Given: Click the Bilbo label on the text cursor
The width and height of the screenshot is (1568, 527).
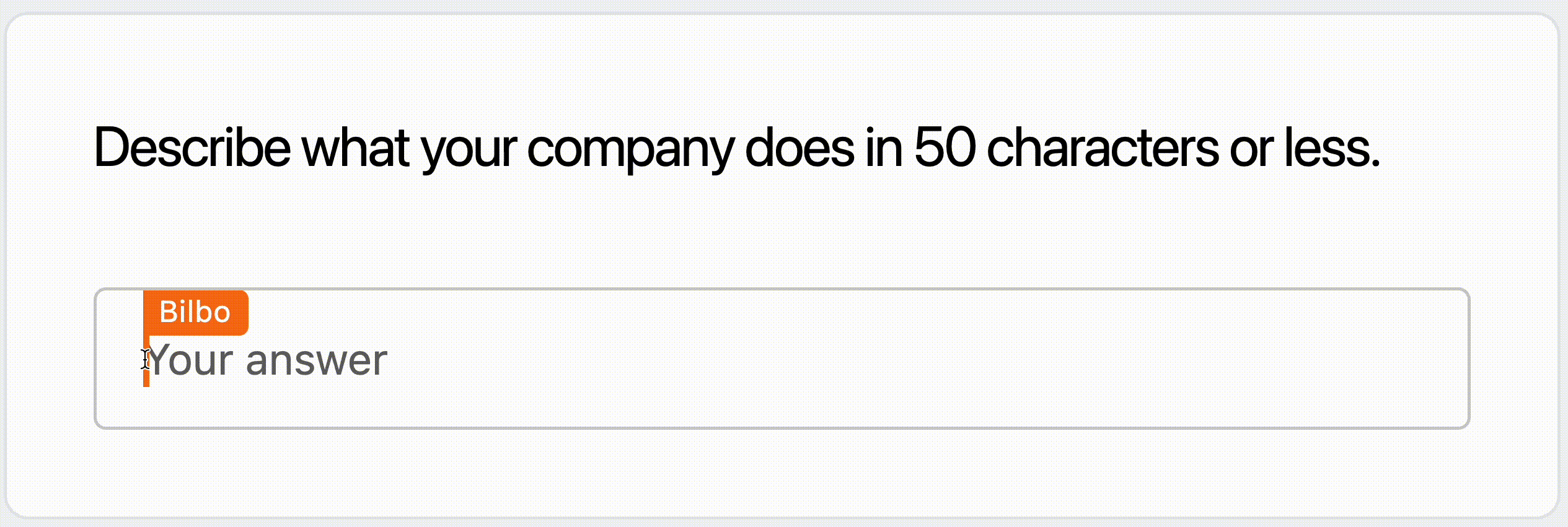Looking at the screenshot, I should pos(195,313).
